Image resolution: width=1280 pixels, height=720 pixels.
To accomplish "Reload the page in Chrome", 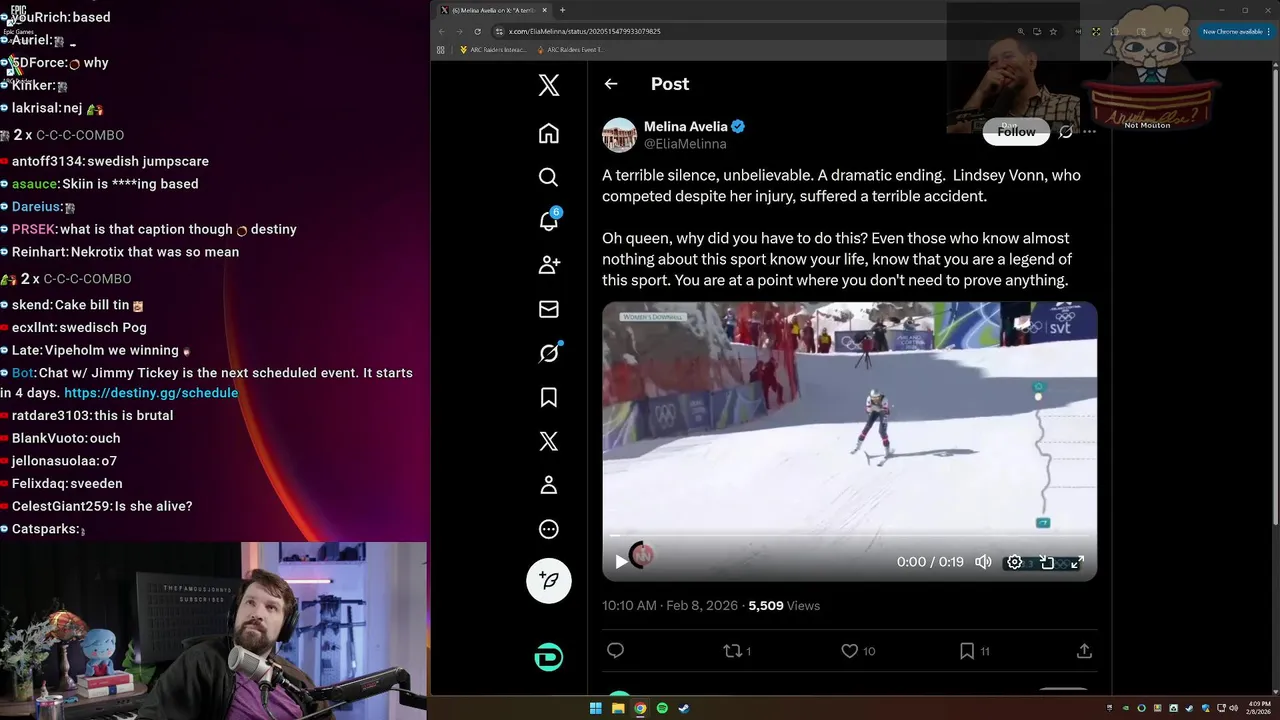I will tap(478, 31).
